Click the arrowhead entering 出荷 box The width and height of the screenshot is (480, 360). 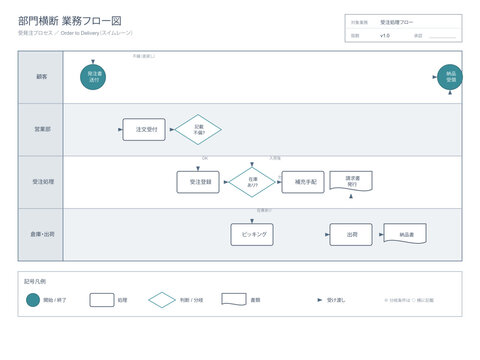tap(327, 234)
